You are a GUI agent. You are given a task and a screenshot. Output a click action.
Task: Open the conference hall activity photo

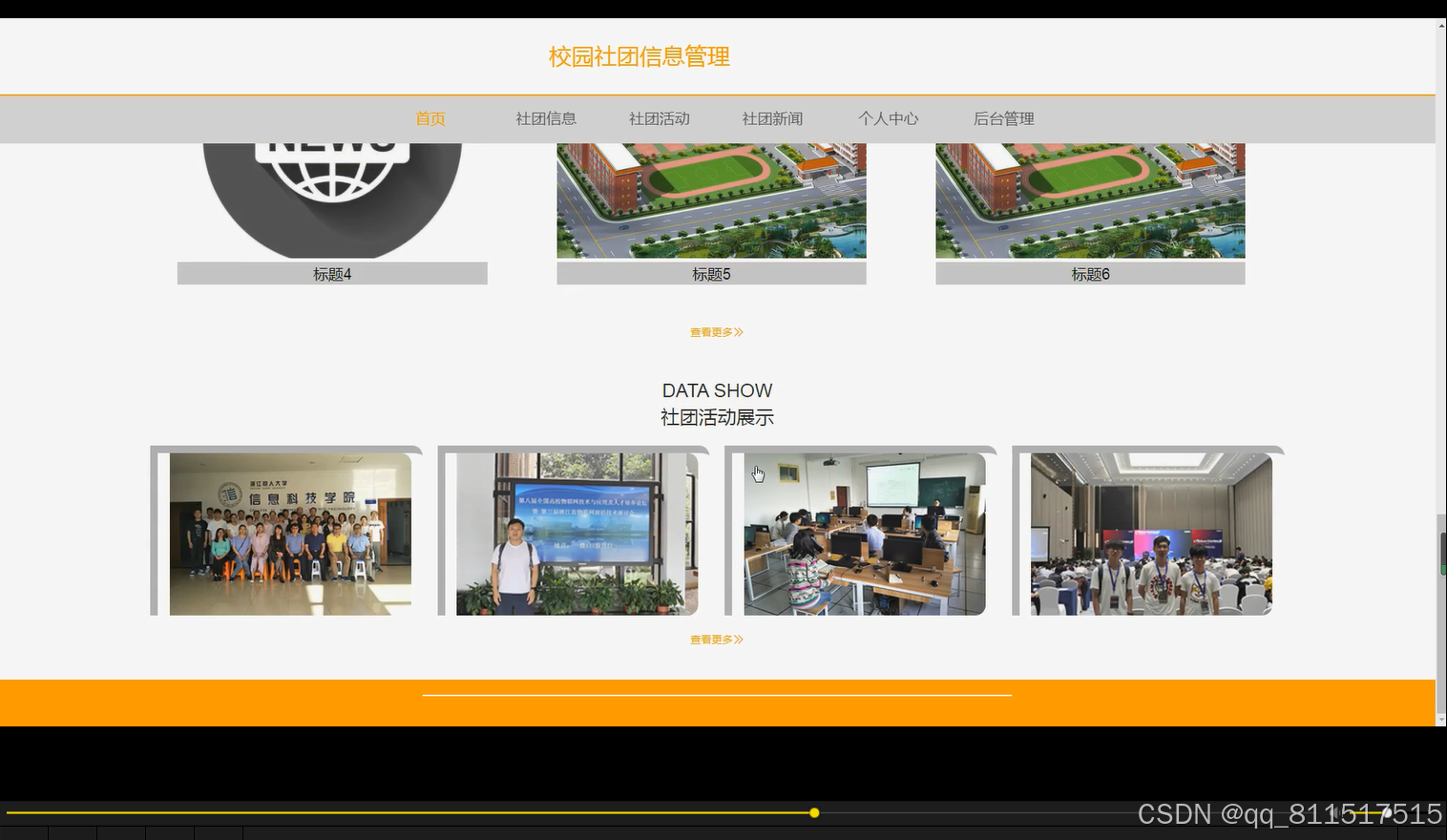click(x=1152, y=534)
